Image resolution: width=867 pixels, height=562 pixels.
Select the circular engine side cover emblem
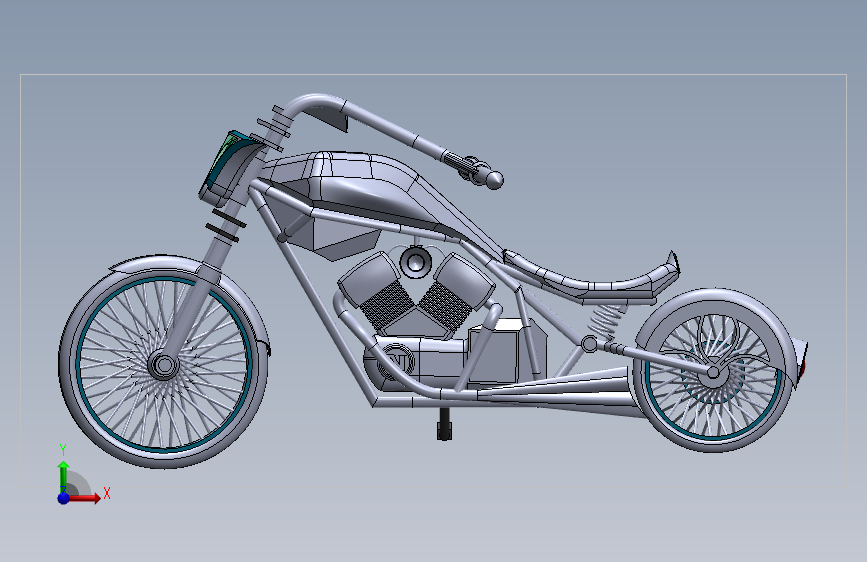(396, 360)
